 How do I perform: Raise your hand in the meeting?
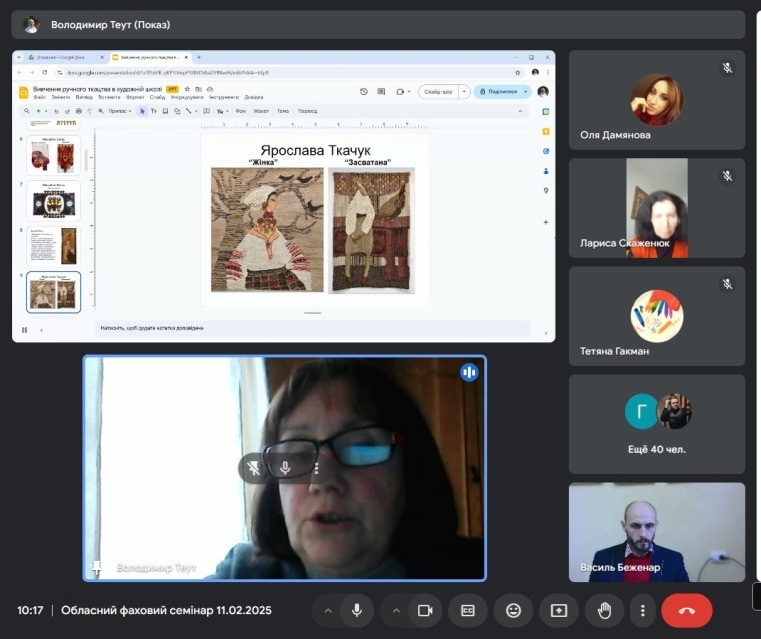[x=604, y=610]
